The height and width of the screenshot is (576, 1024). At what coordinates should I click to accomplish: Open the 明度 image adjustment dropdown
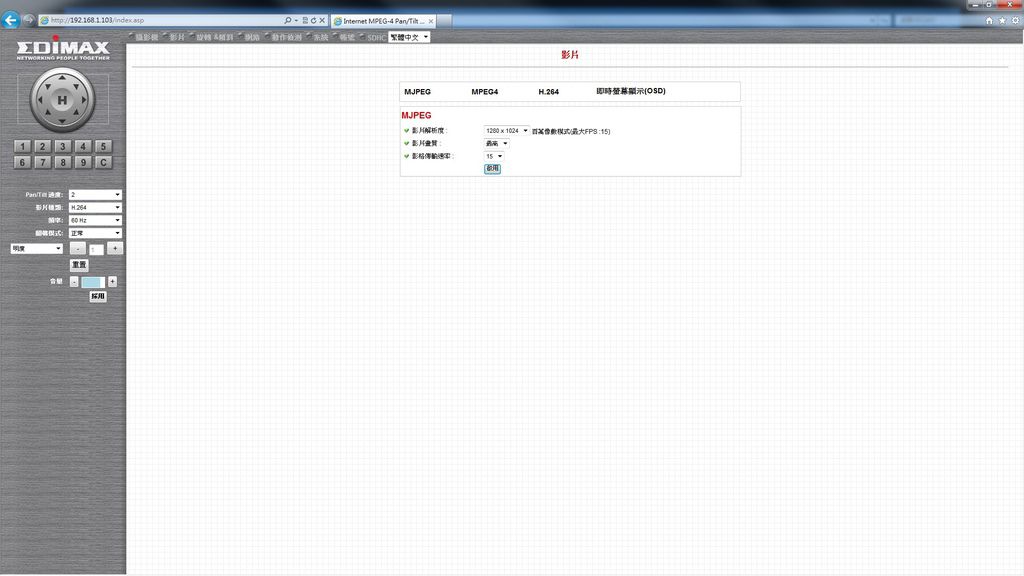37,248
